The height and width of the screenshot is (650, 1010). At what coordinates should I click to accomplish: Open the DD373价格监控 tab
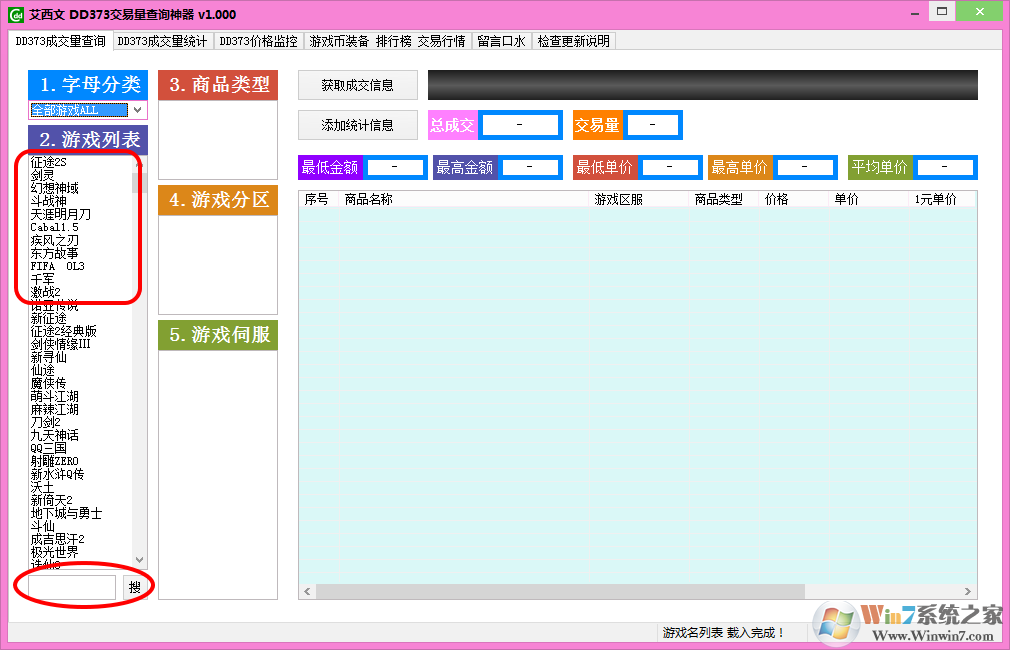click(x=258, y=41)
